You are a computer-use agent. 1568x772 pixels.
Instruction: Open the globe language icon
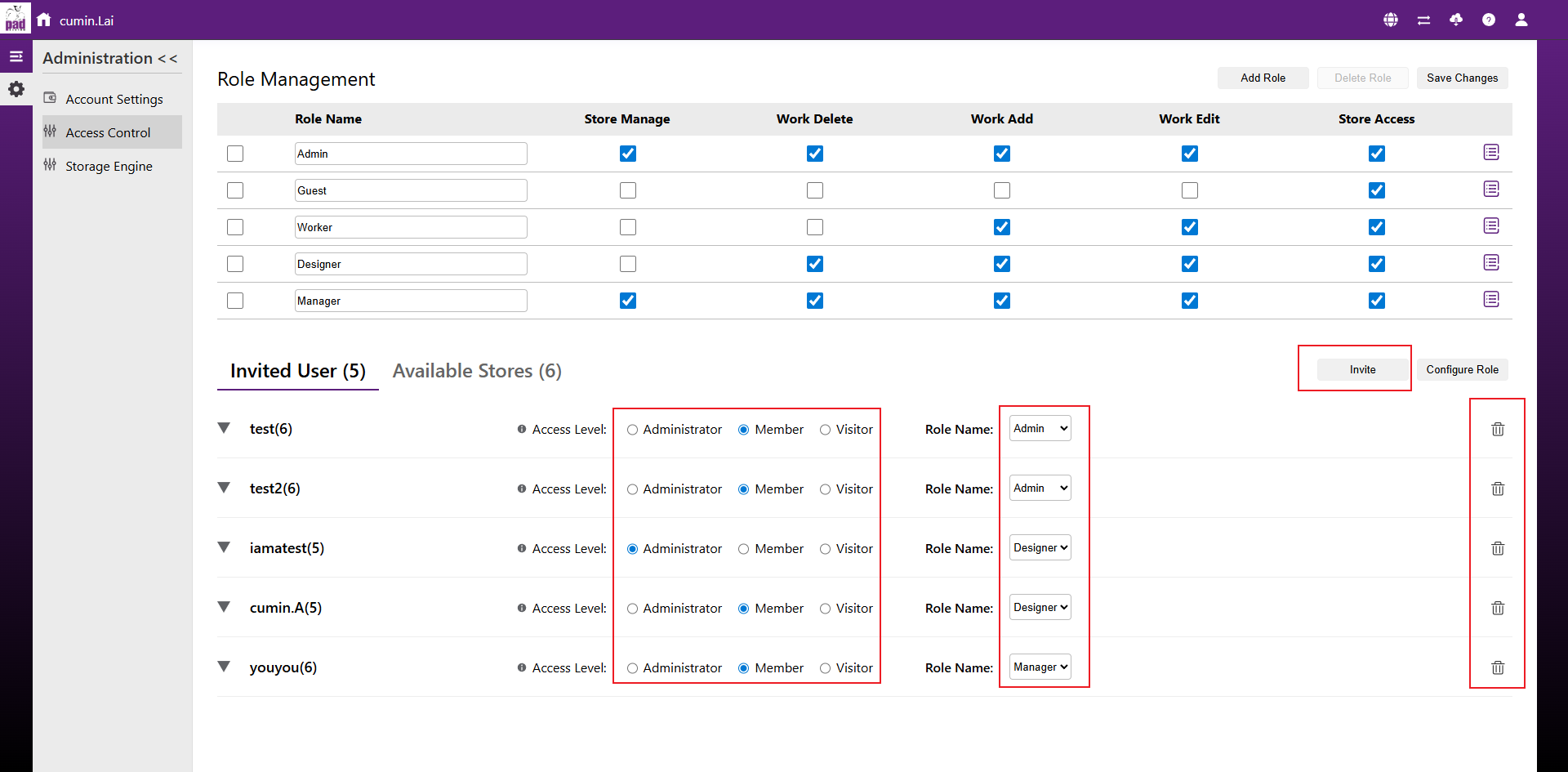pyautogui.click(x=1391, y=20)
